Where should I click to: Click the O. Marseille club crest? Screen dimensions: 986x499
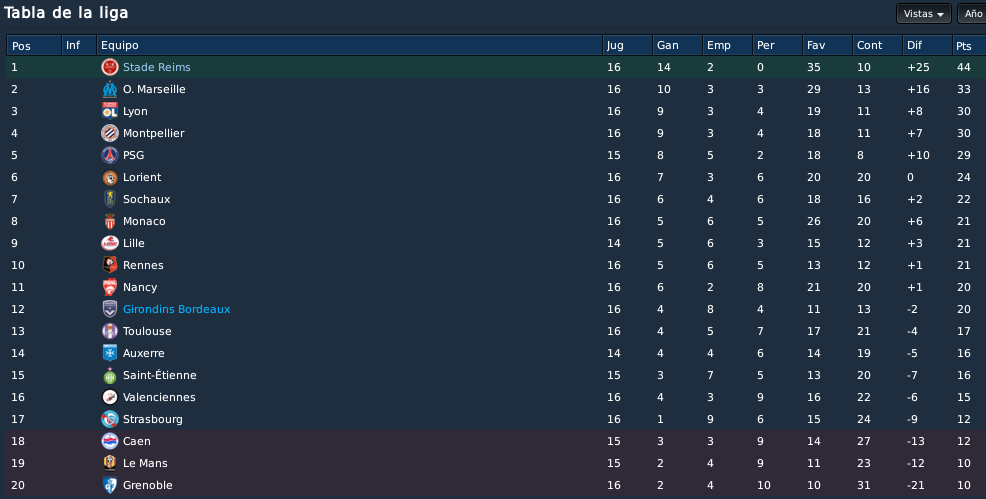(x=110, y=89)
